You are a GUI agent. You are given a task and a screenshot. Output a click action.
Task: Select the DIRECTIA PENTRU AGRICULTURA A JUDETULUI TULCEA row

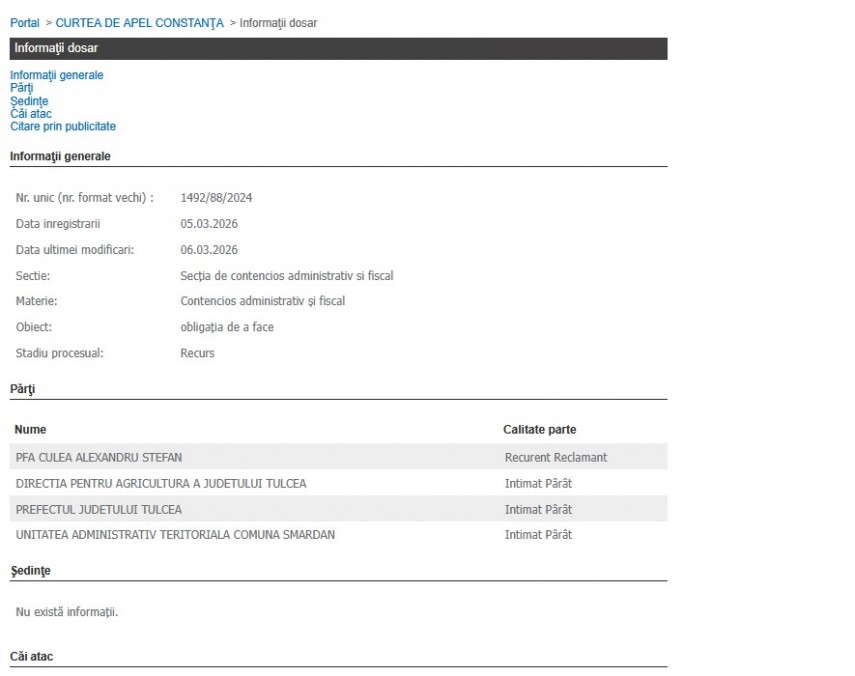(161, 484)
